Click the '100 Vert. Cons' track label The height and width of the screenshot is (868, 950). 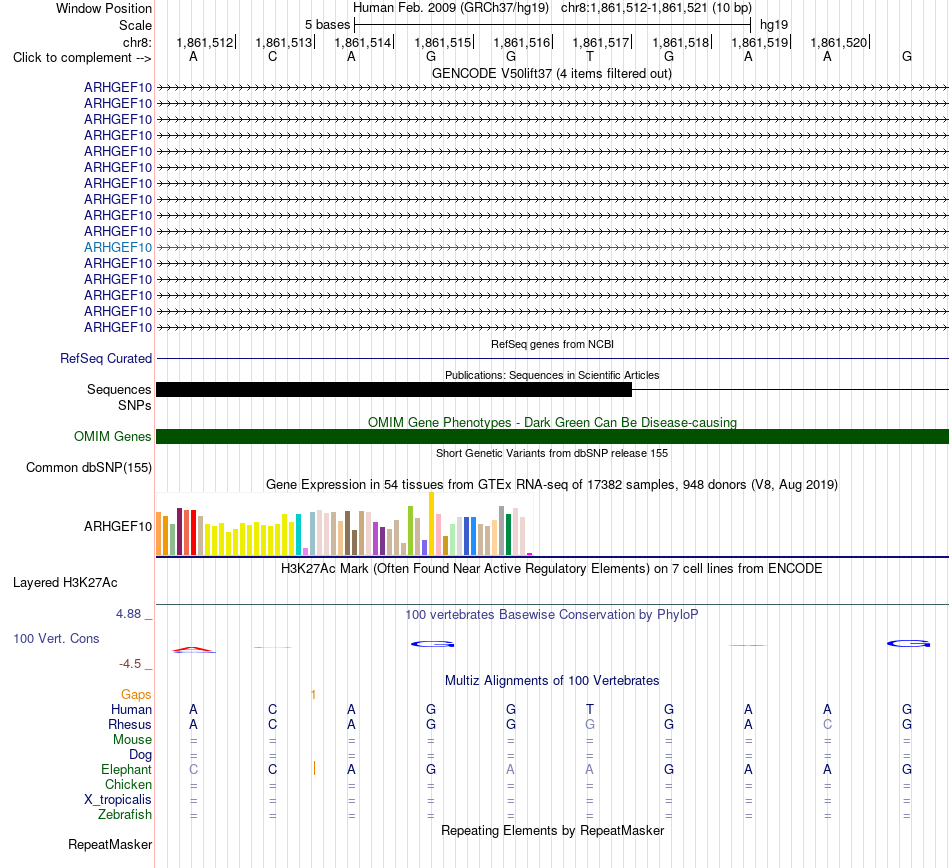click(56, 638)
